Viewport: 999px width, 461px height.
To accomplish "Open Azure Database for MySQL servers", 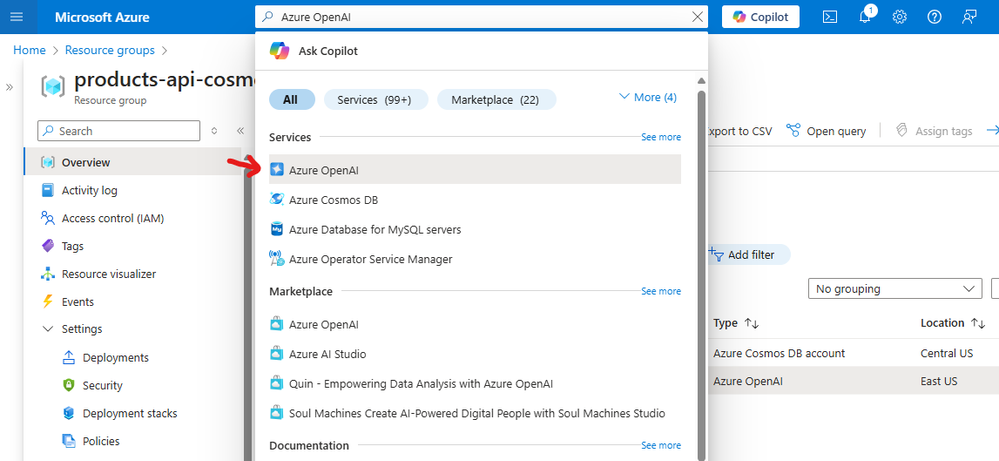I will 475,229.
